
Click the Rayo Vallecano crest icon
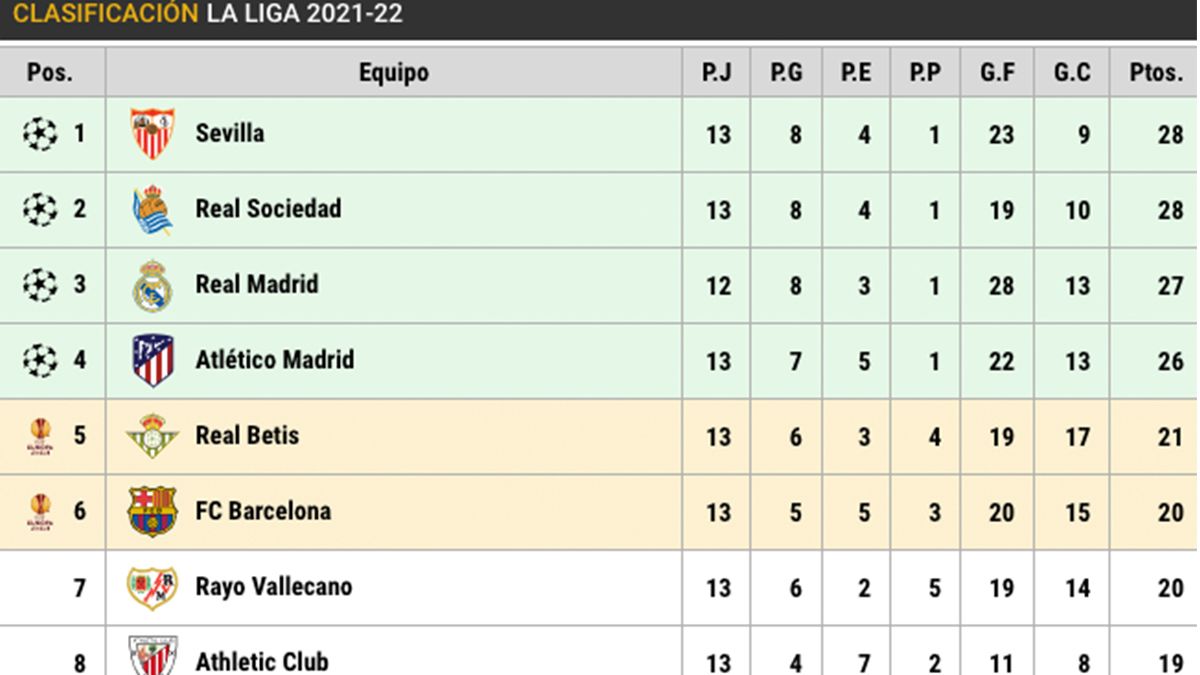click(x=152, y=587)
